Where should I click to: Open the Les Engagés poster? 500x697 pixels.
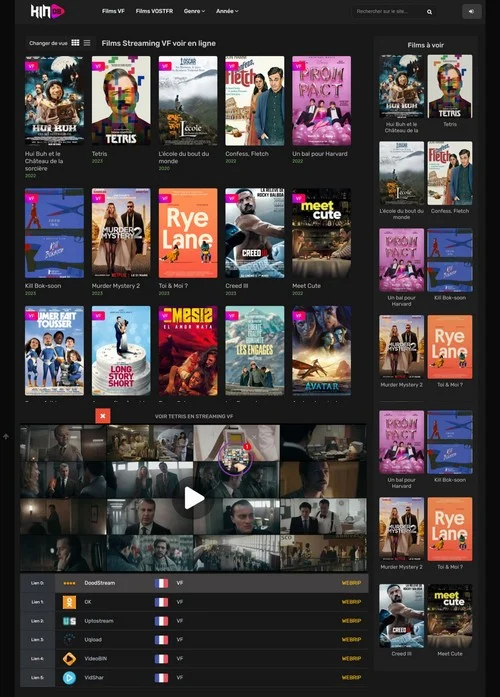point(255,351)
